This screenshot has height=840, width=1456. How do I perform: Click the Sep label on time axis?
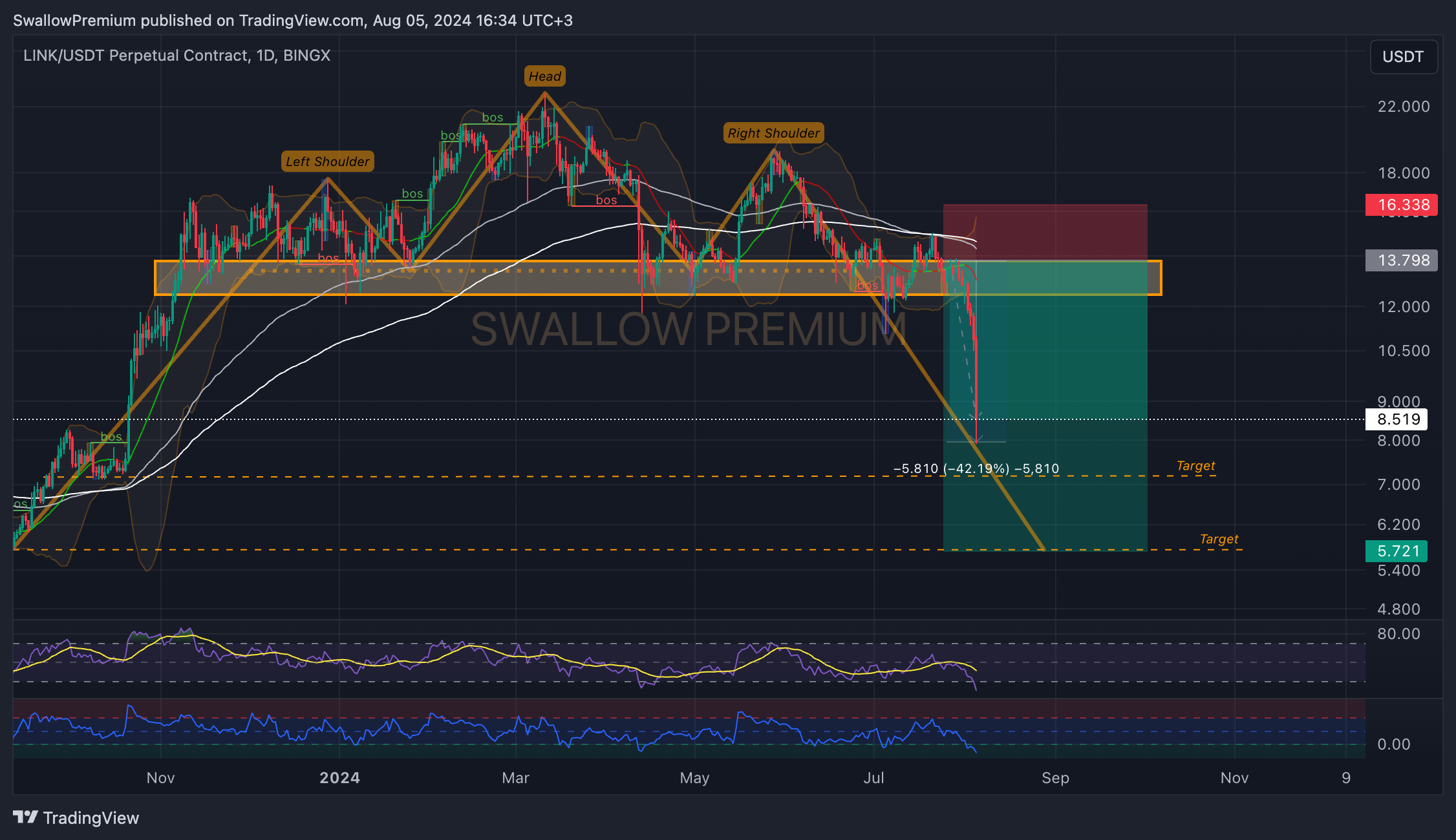(1055, 778)
